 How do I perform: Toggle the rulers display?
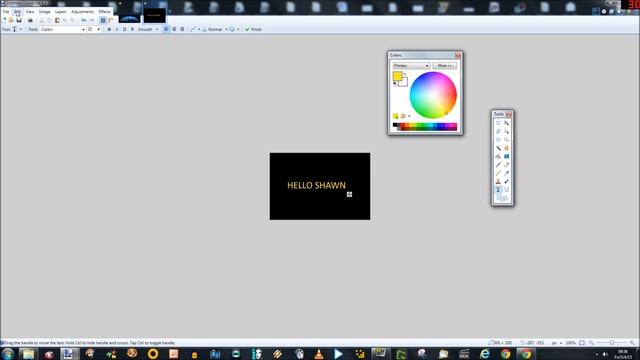click(x=111, y=20)
